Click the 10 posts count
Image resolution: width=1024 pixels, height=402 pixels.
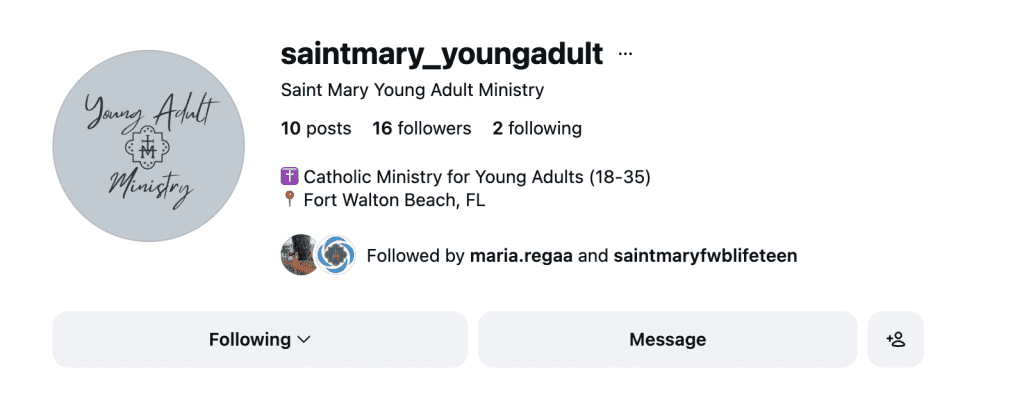point(316,128)
